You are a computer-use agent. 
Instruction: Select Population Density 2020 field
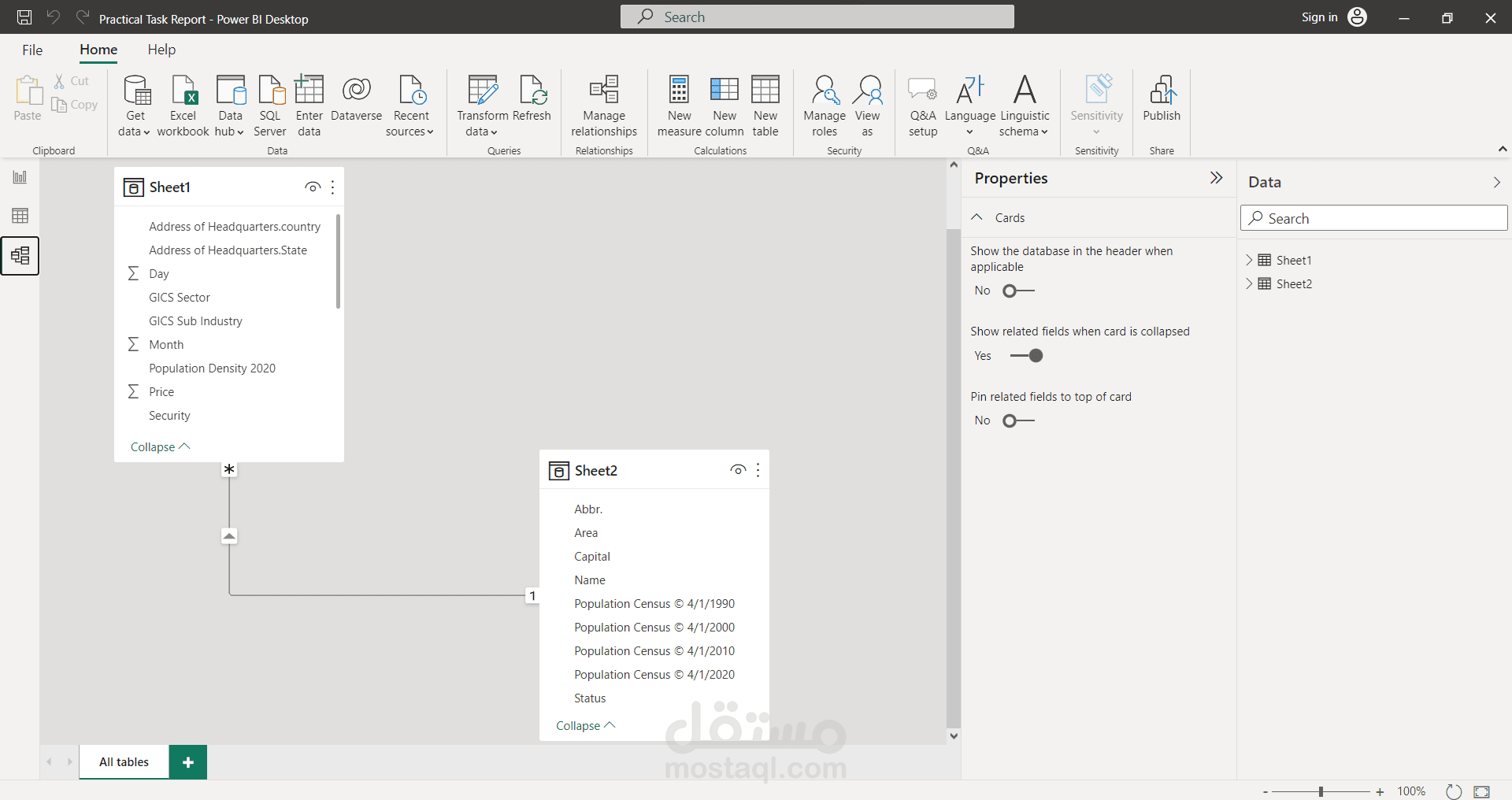[x=213, y=369]
